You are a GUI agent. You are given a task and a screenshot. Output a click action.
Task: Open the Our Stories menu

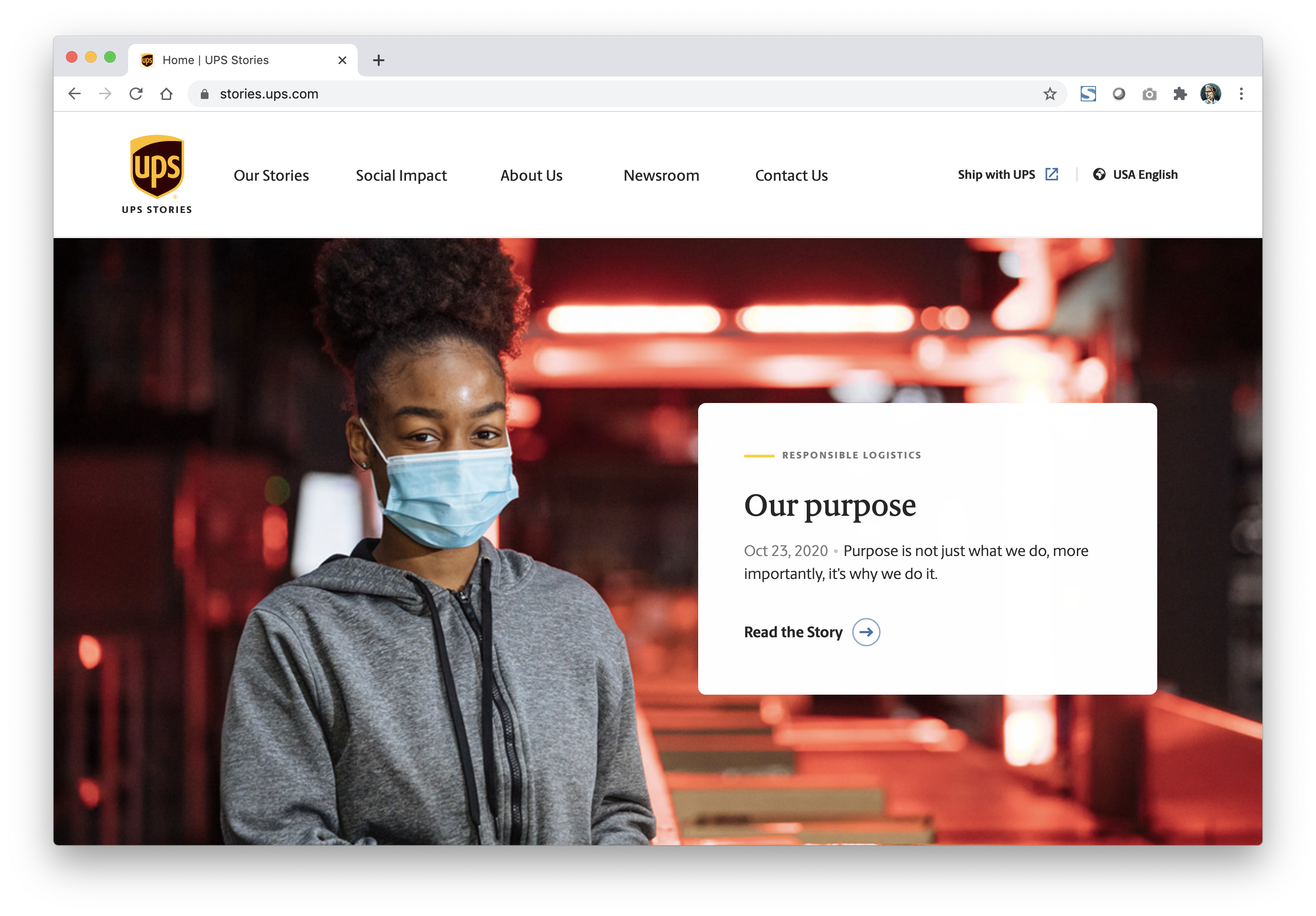tap(271, 175)
